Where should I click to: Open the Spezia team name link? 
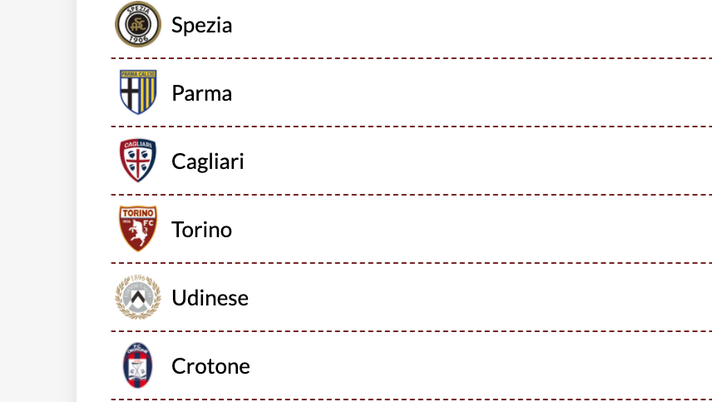(202, 25)
